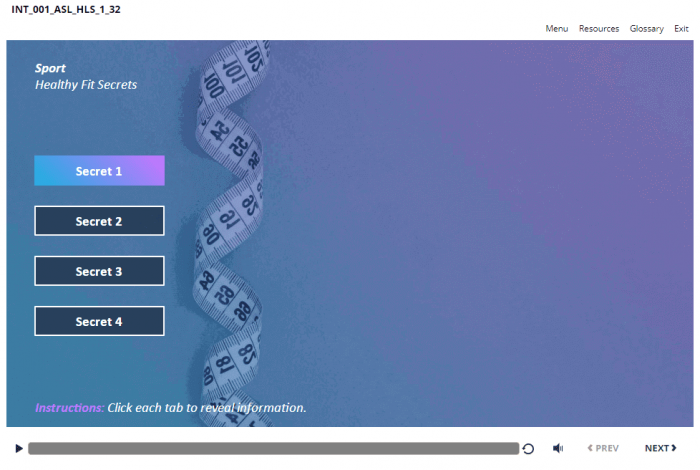700x470 pixels.
Task: Show information for Secret 3
Action: tap(99, 271)
